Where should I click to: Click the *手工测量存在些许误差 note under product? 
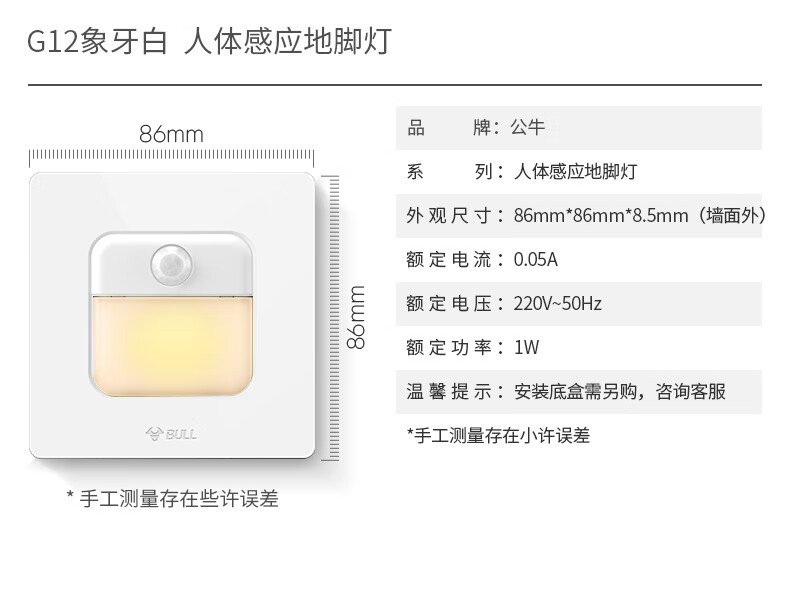(172, 499)
